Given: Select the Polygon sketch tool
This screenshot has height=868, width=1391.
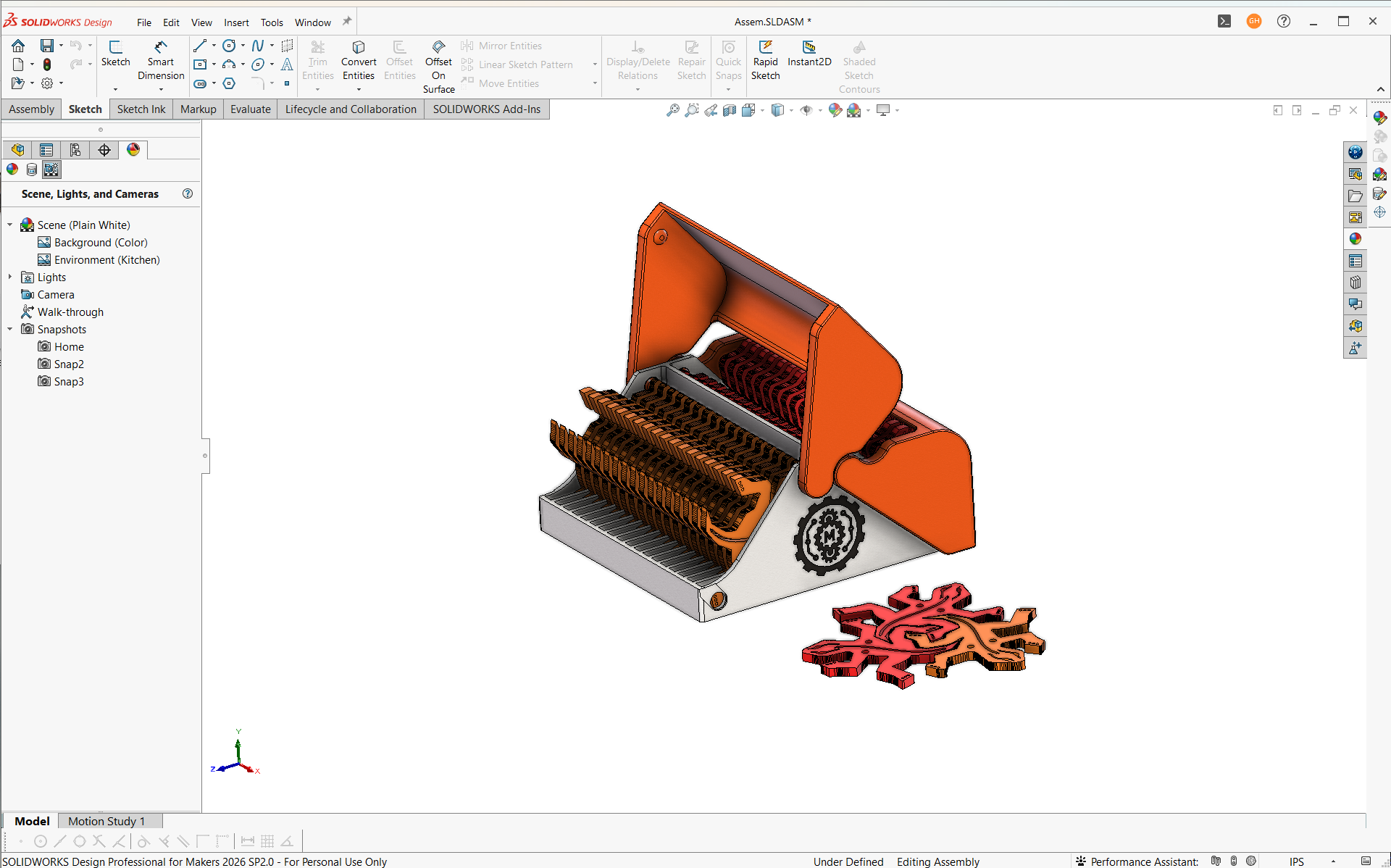Looking at the screenshot, I should click(x=229, y=83).
